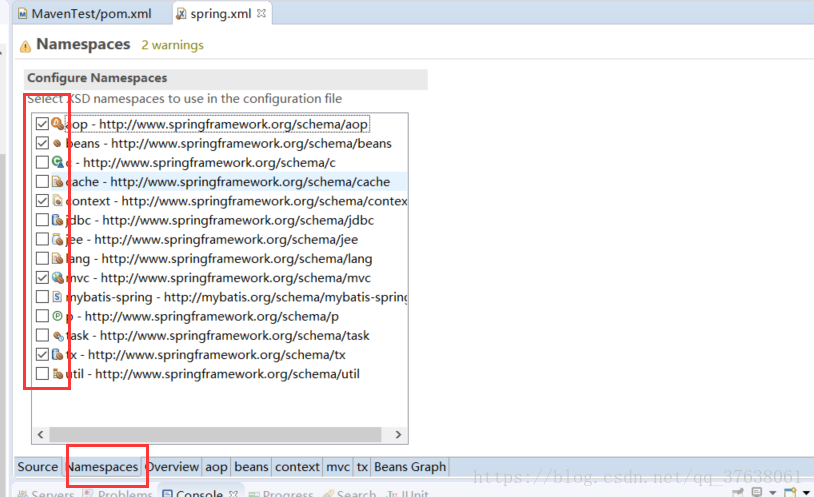
Task: Click the namespace list right scroll arrow
Action: 398,434
